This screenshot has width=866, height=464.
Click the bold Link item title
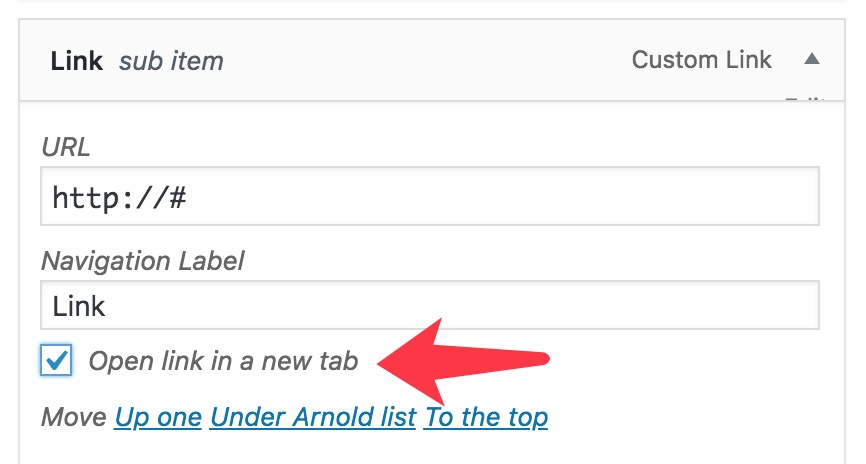point(77,61)
